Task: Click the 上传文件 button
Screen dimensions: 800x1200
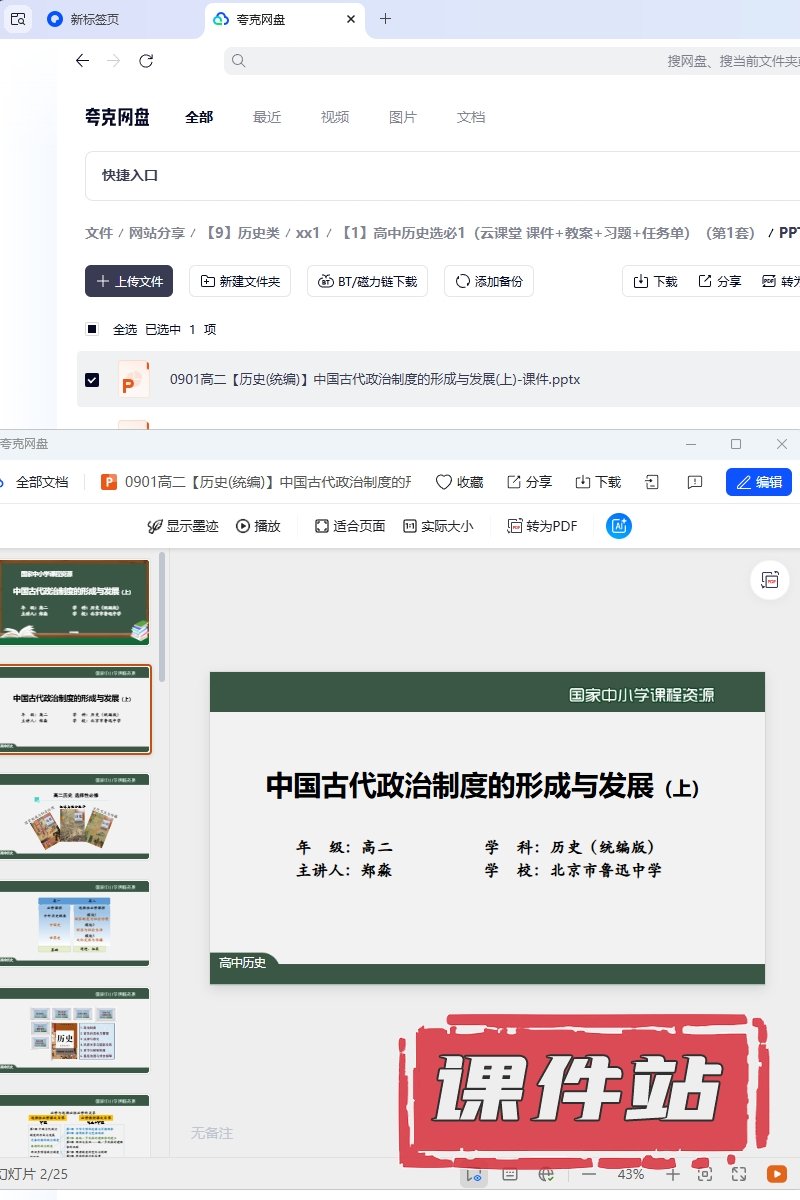Action: [129, 282]
